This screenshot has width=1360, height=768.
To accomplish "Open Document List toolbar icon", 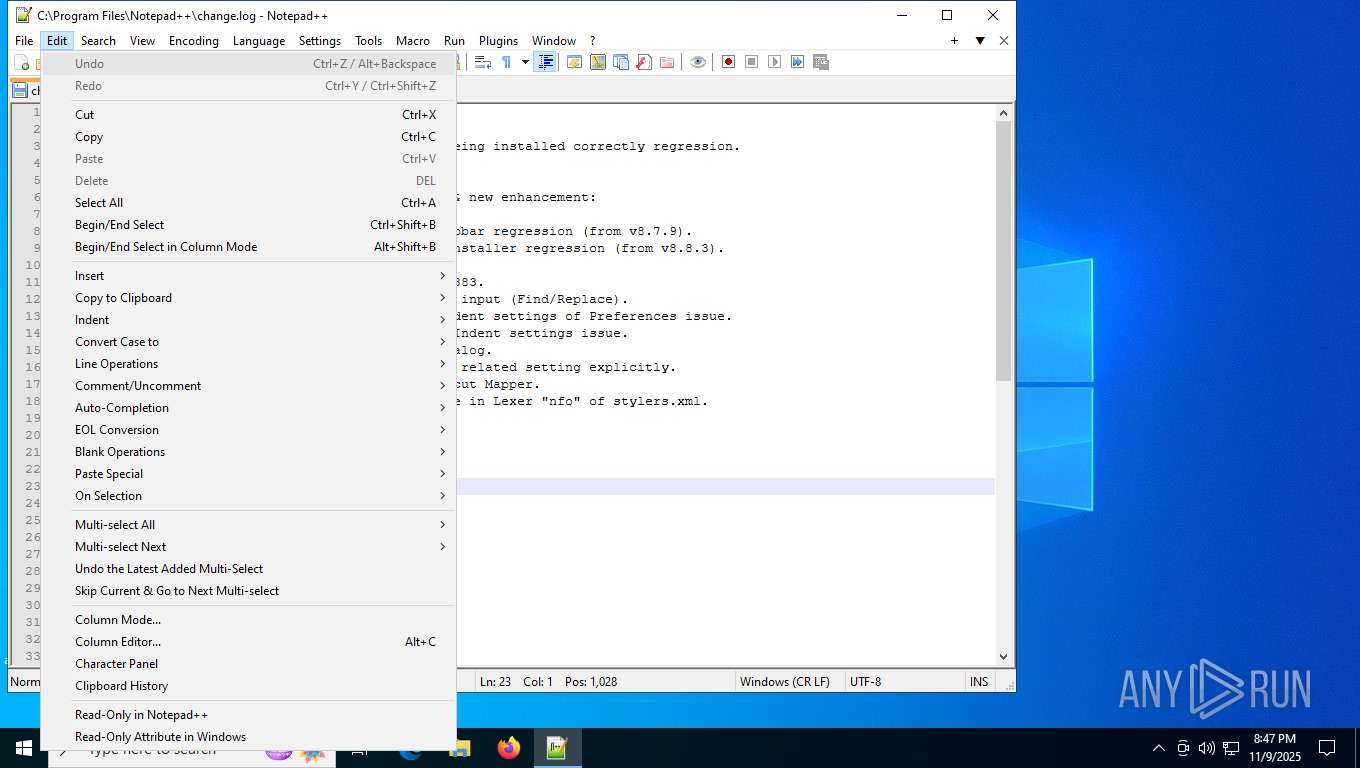I will point(621,62).
